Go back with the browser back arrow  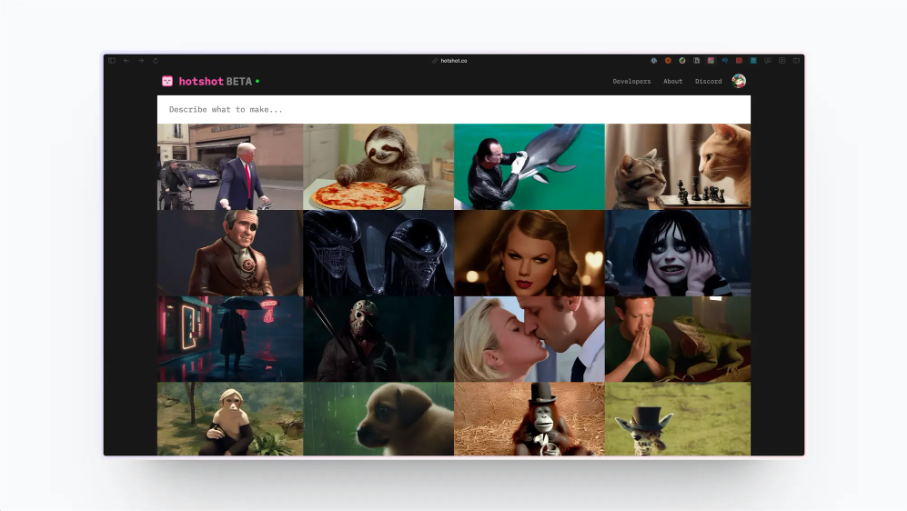tap(126, 60)
